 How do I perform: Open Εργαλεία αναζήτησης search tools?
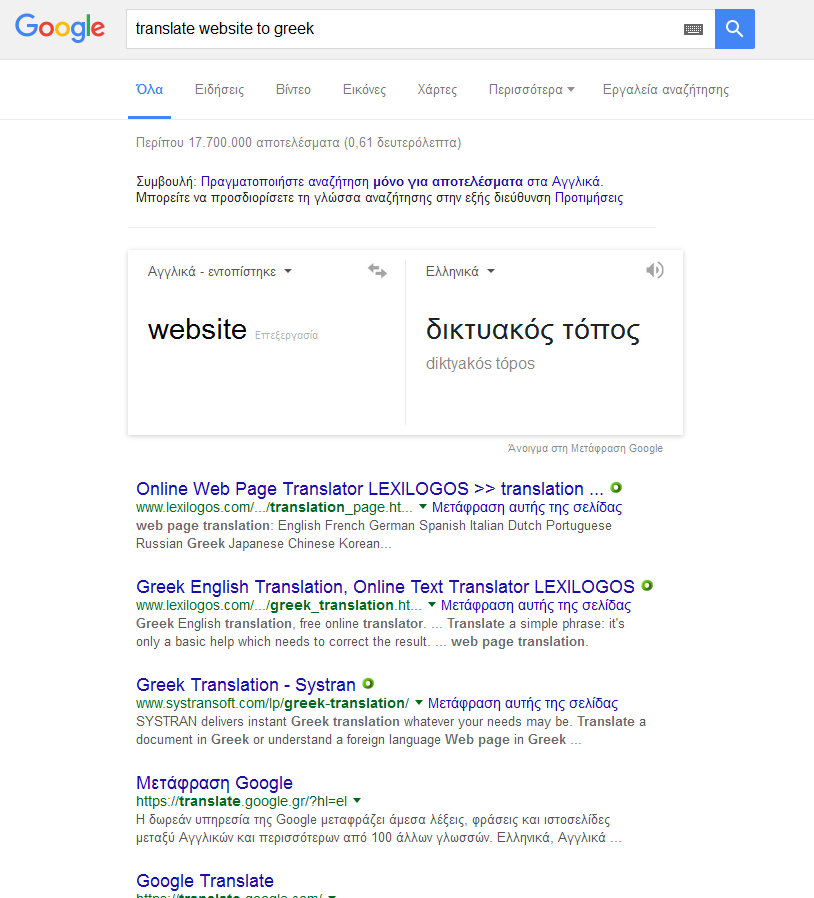pyautogui.click(x=666, y=90)
